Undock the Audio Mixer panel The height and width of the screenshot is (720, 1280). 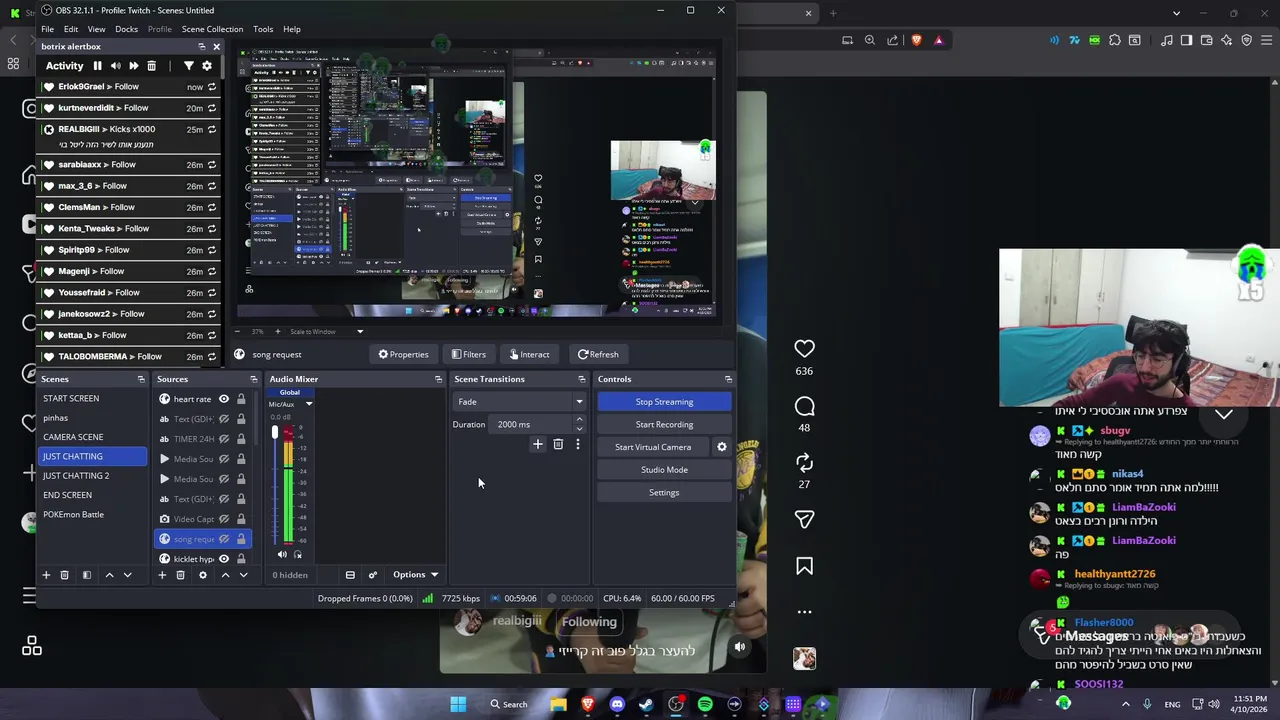(438, 379)
